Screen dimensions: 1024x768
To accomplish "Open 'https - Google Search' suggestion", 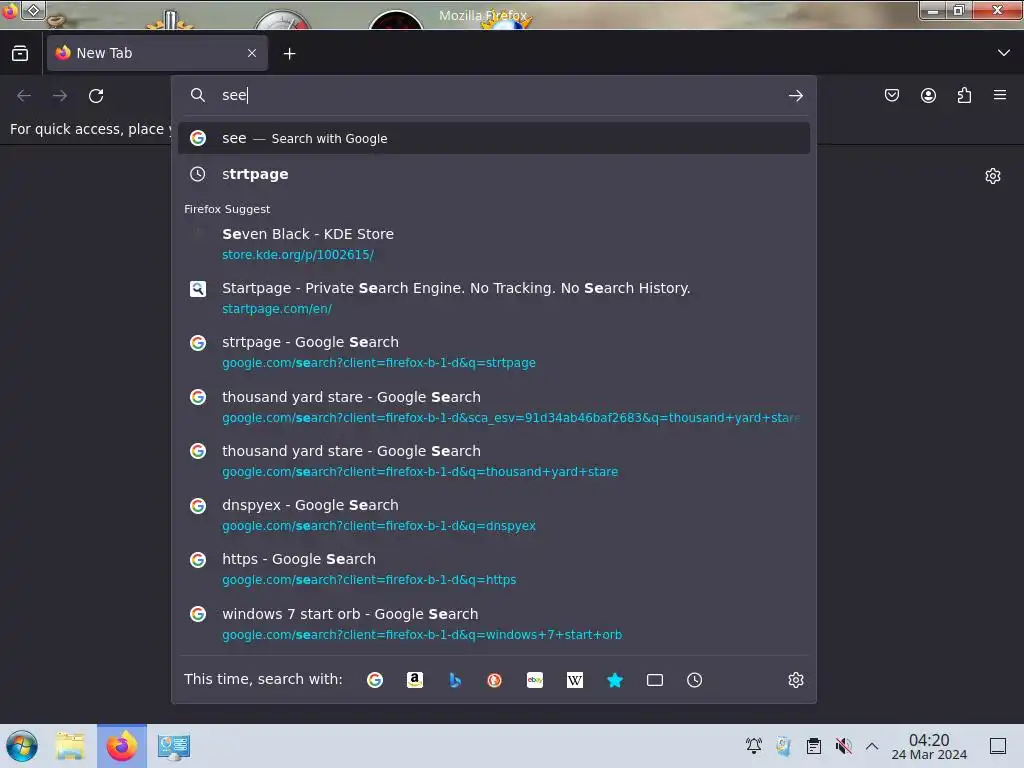I will tap(494, 569).
